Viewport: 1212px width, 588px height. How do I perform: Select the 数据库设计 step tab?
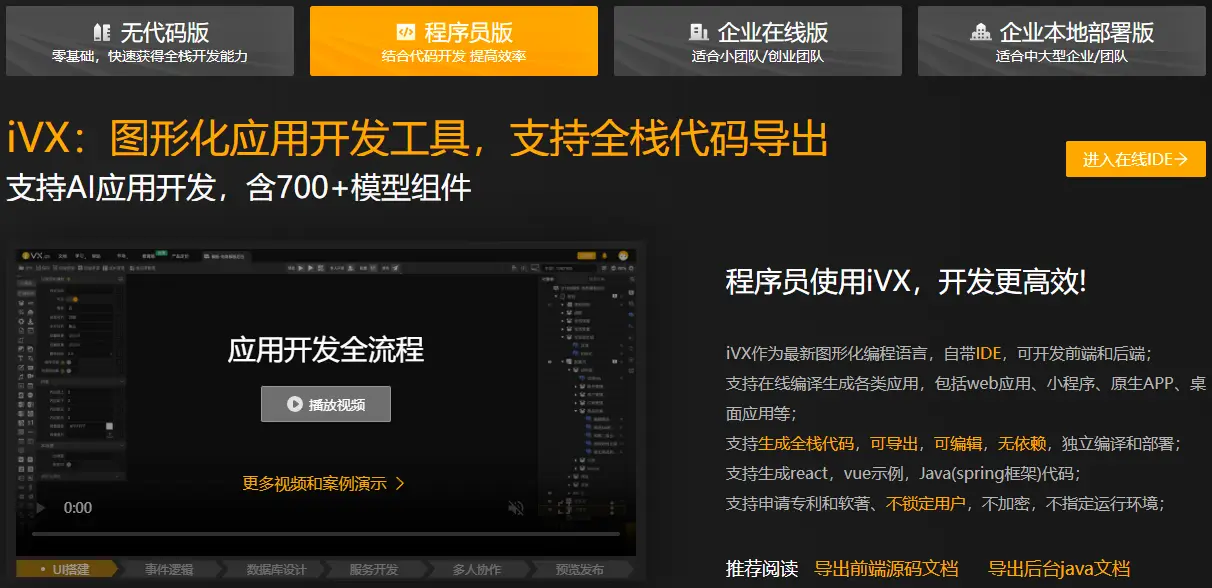276,570
